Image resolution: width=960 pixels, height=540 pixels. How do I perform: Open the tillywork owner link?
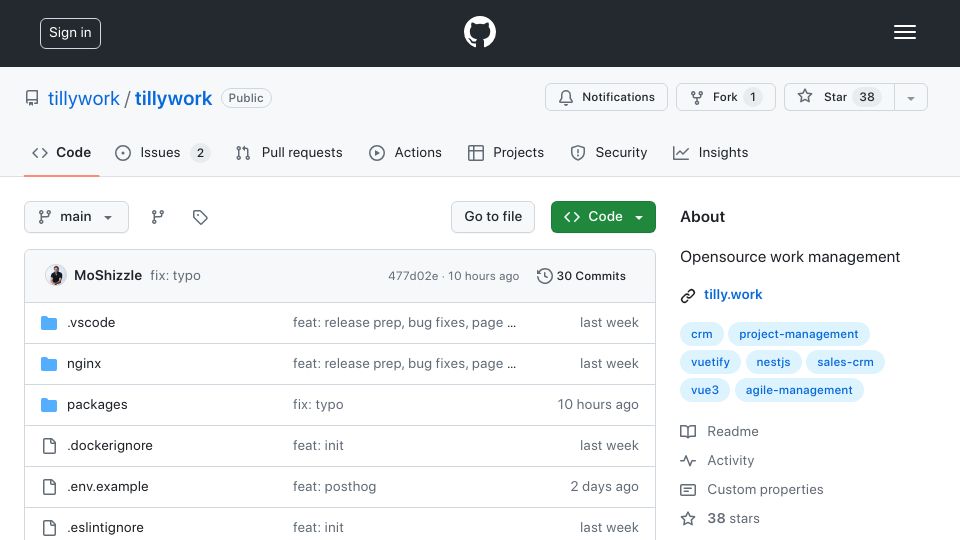[x=84, y=99]
